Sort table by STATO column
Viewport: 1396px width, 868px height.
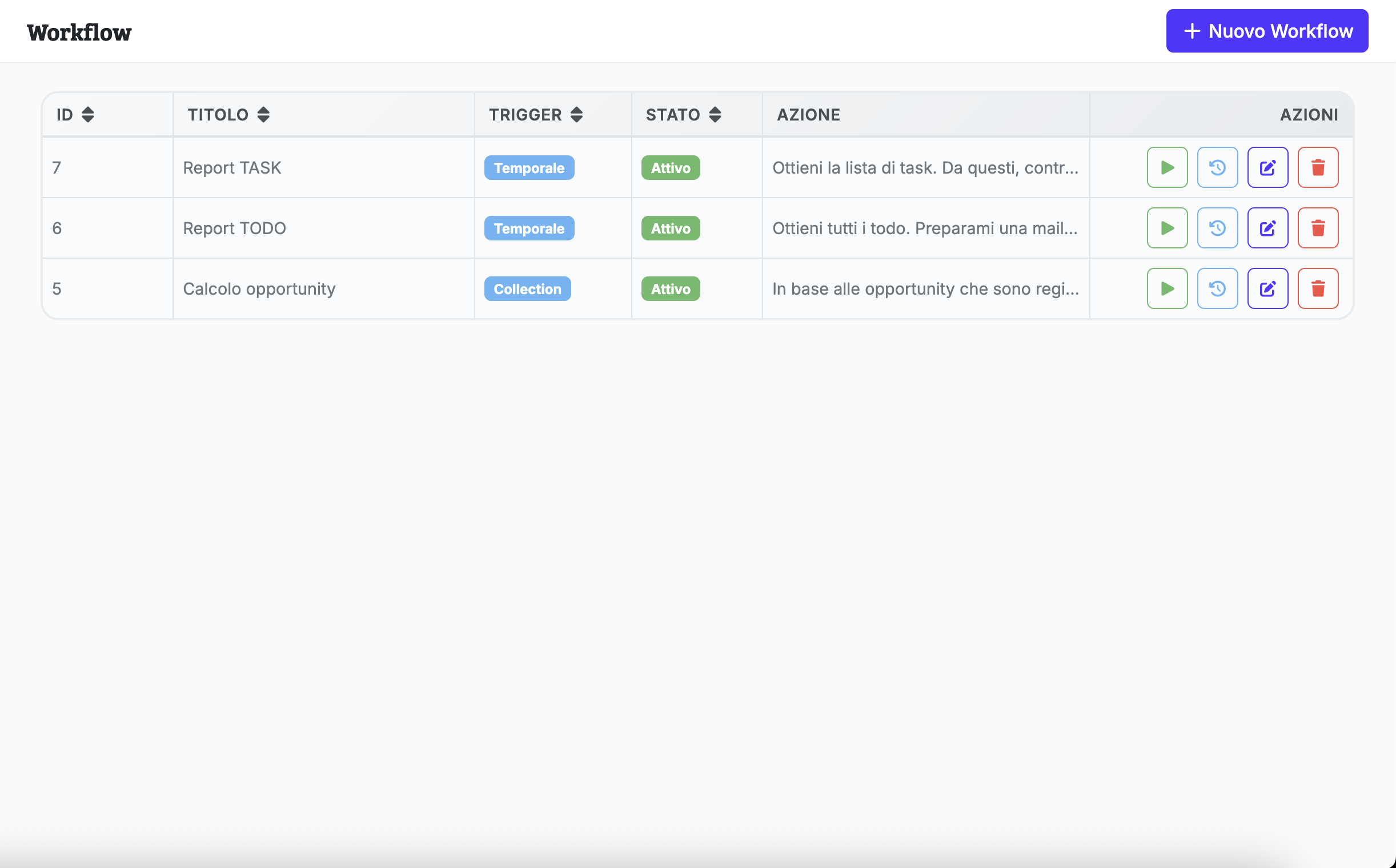click(x=715, y=115)
